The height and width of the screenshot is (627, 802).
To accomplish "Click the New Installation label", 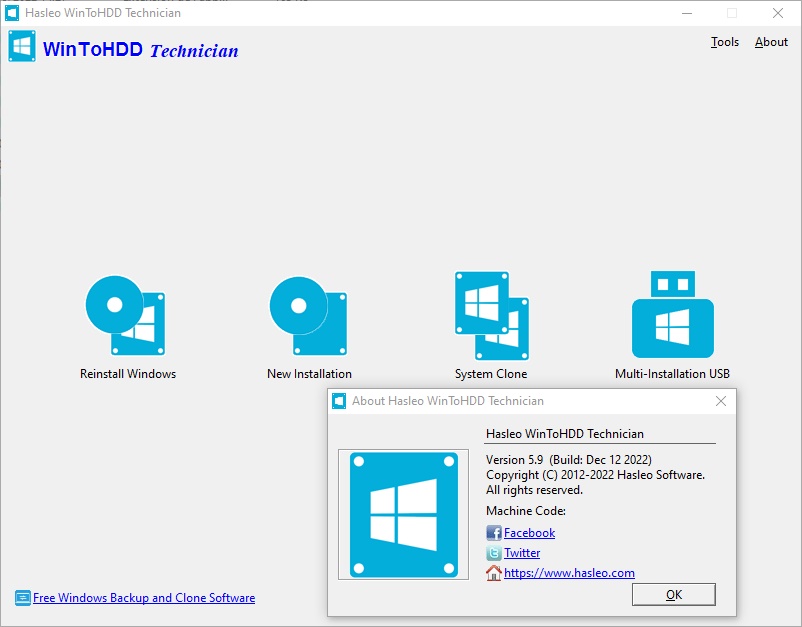I will click(x=309, y=374).
